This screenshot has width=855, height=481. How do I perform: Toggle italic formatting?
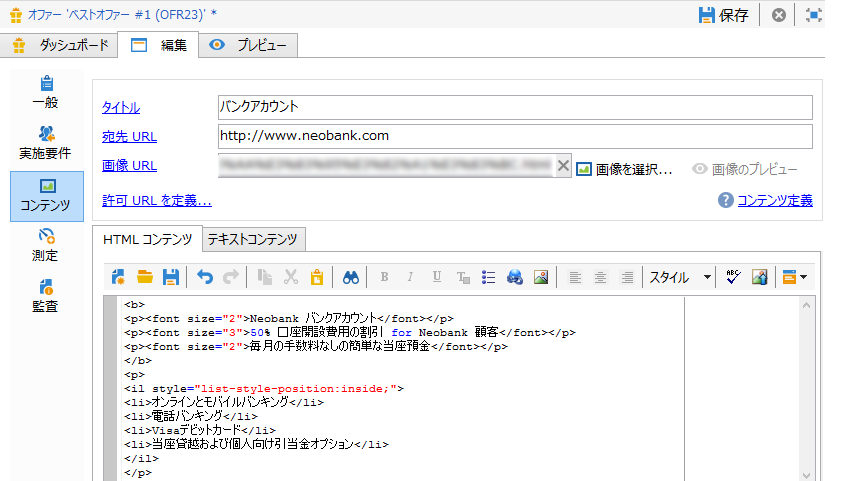pos(410,277)
